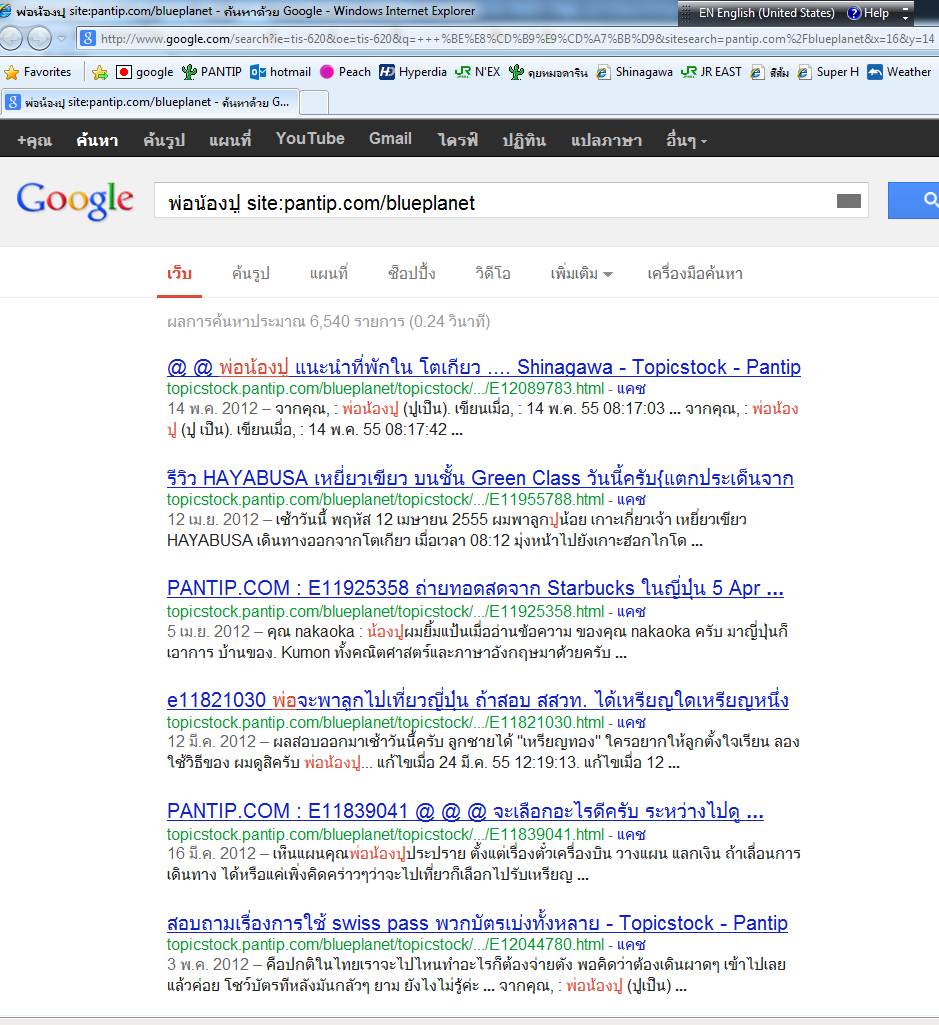Open the สีส้ม bookmark

click(769, 72)
